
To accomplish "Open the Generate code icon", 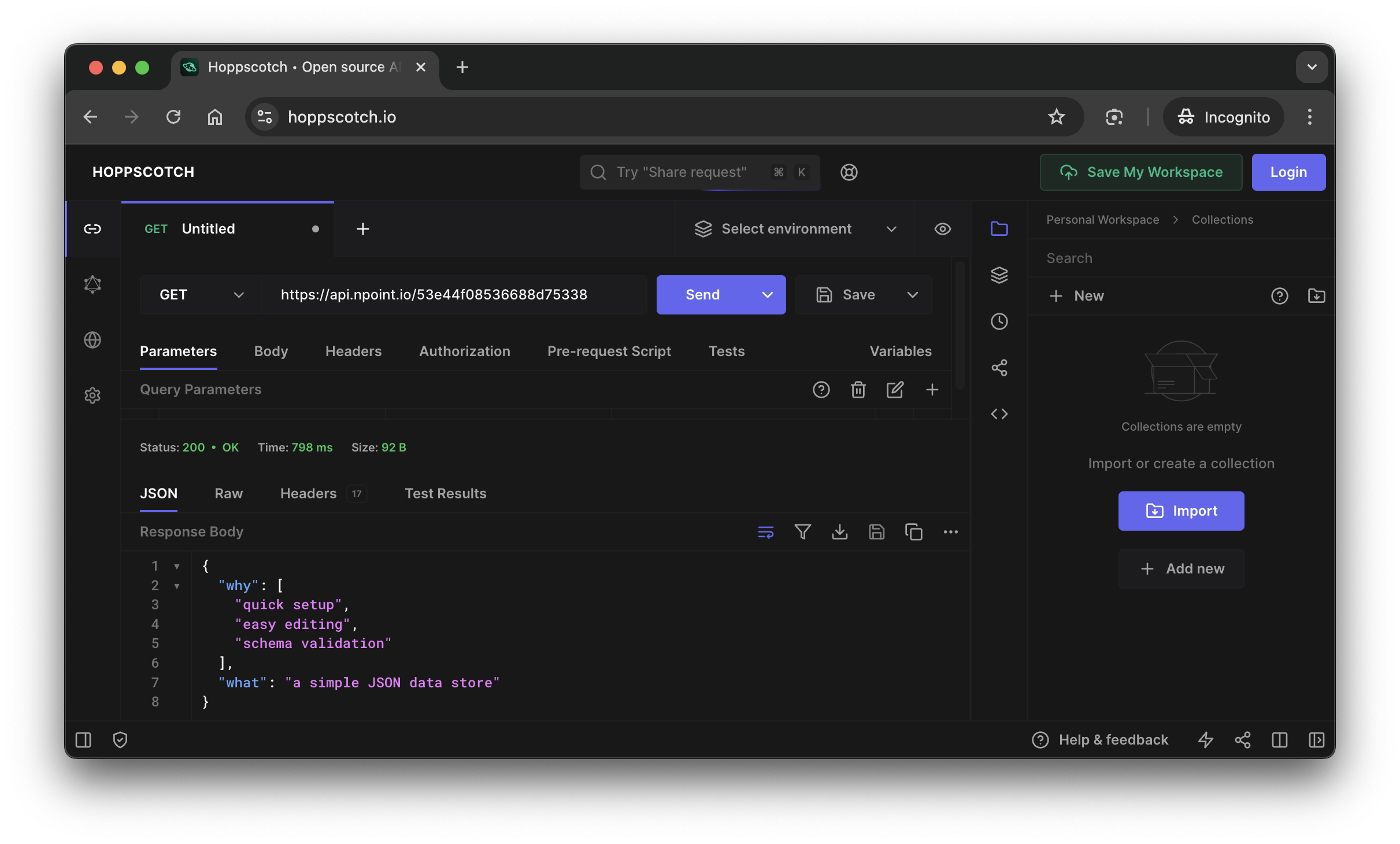I will coord(999,414).
